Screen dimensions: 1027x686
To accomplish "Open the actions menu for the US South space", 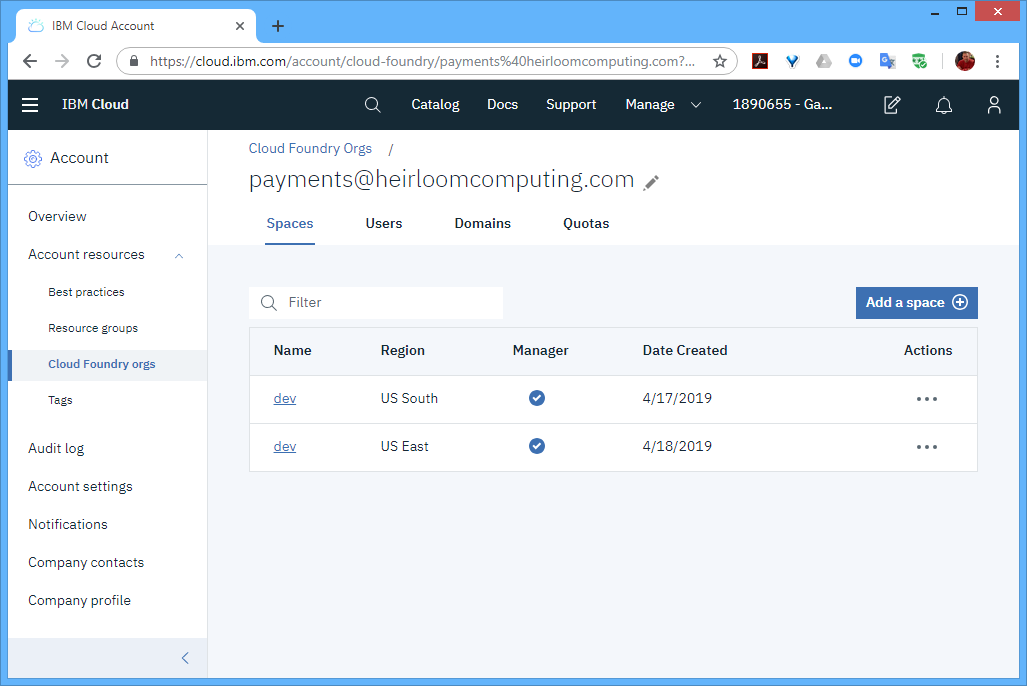I will 927,399.
